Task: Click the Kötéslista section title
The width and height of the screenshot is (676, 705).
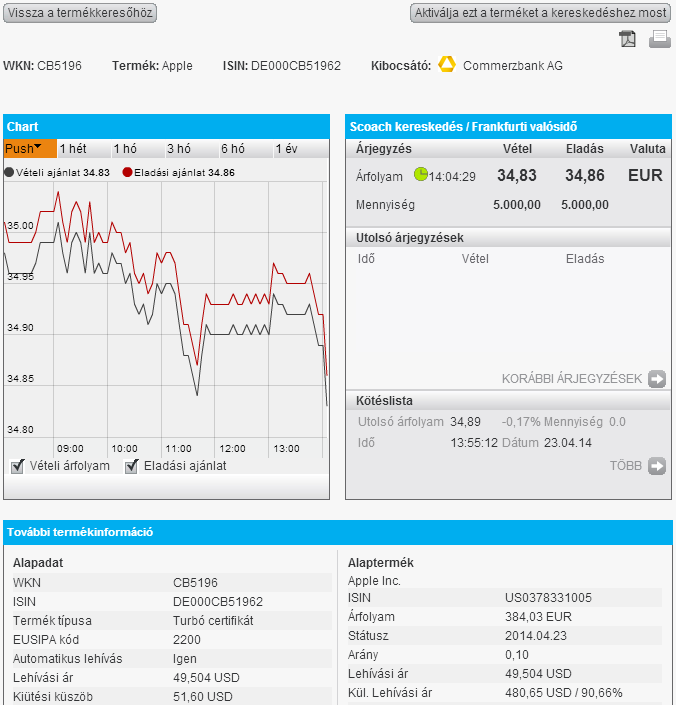Action: click(x=384, y=401)
